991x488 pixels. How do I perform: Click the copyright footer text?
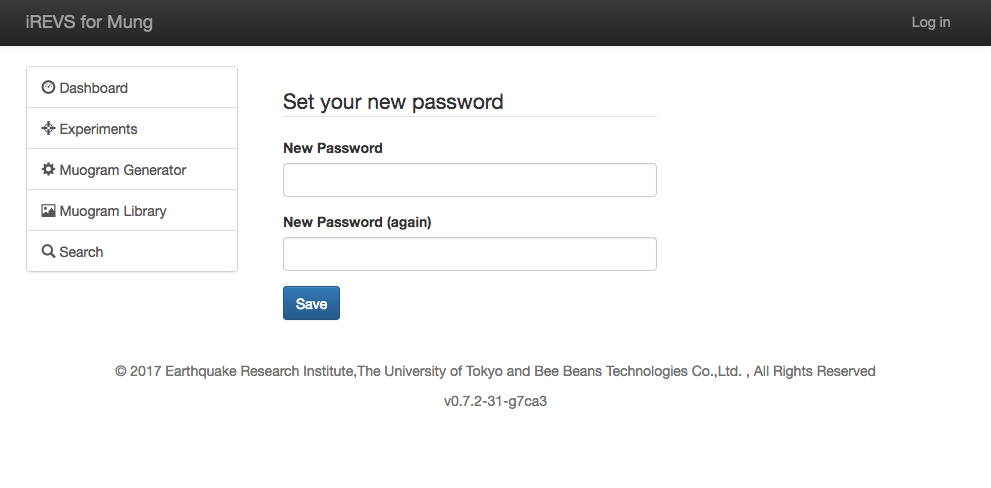pyautogui.click(x=495, y=371)
